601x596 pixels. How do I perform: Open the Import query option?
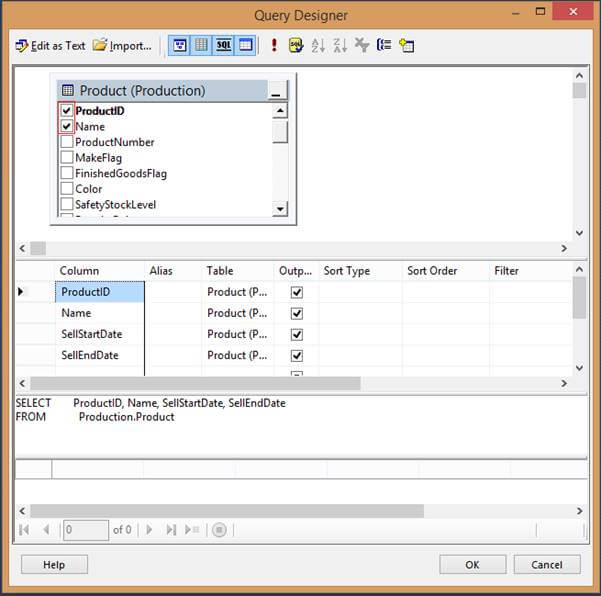(x=122, y=46)
